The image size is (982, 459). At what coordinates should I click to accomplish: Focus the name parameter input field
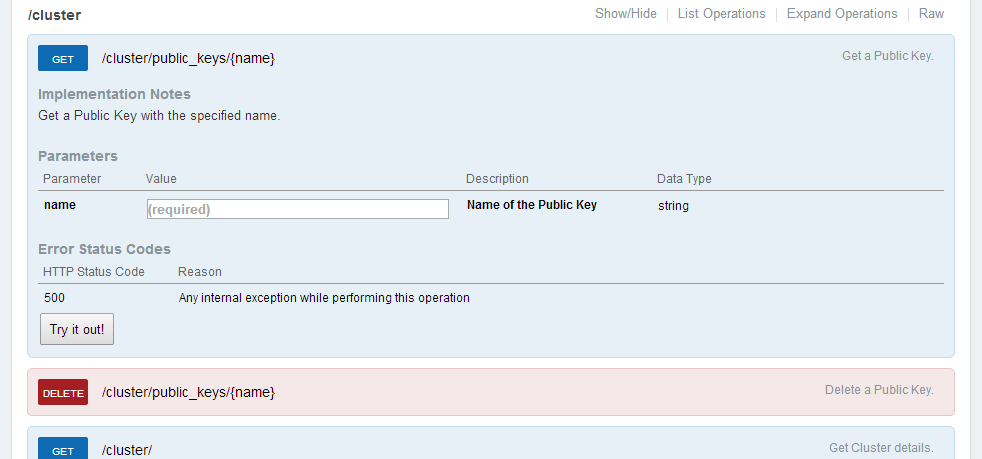[297, 209]
